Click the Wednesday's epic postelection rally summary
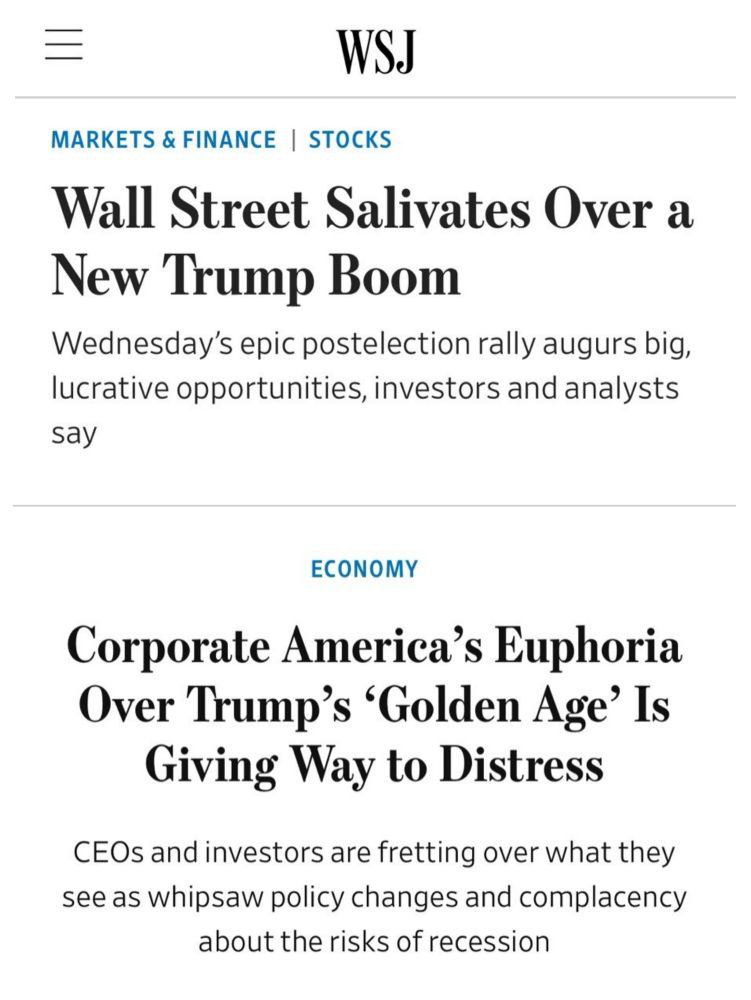This screenshot has width=751, height=1000. tap(371, 389)
